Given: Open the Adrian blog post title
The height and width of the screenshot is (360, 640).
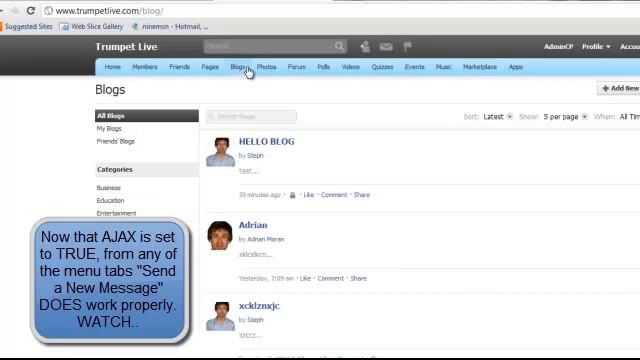Looking at the screenshot, I should 253,225.
